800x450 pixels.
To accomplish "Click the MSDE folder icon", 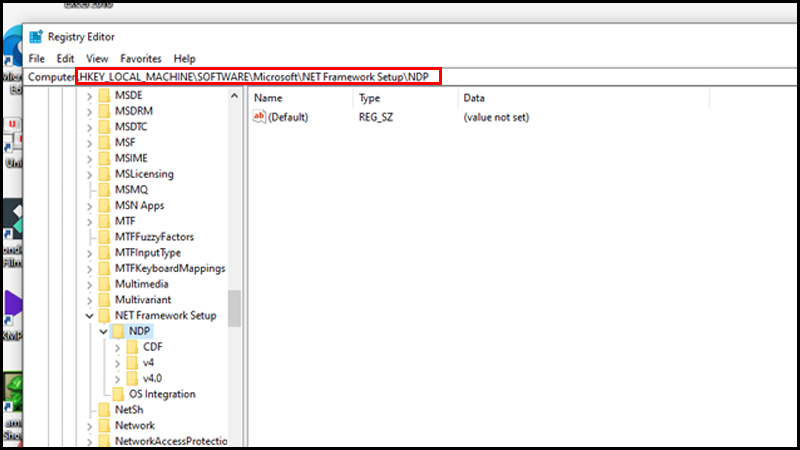I will (104, 95).
